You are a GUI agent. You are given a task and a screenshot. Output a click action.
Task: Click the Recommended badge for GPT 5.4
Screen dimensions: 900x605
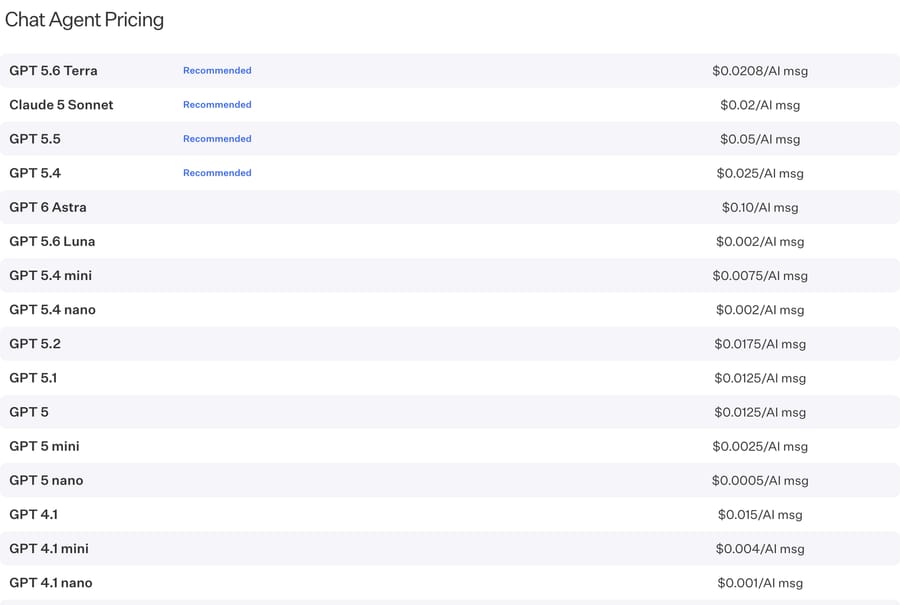pyautogui.click(x=217, y=173)
